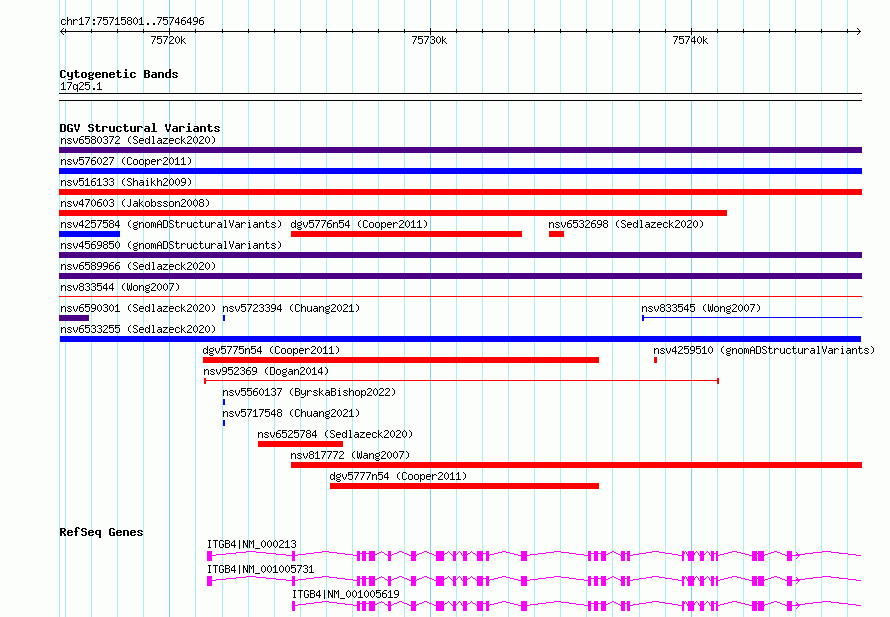Click the thin blue line under nsv833545
The image size is (890, 617).
(x=752, y=318)
